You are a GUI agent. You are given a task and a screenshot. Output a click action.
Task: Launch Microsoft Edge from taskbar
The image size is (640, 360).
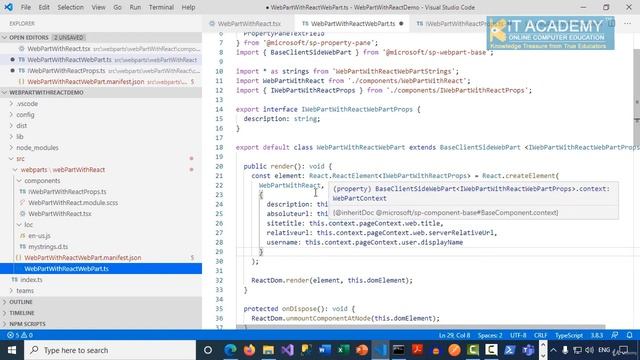(230, 350)
